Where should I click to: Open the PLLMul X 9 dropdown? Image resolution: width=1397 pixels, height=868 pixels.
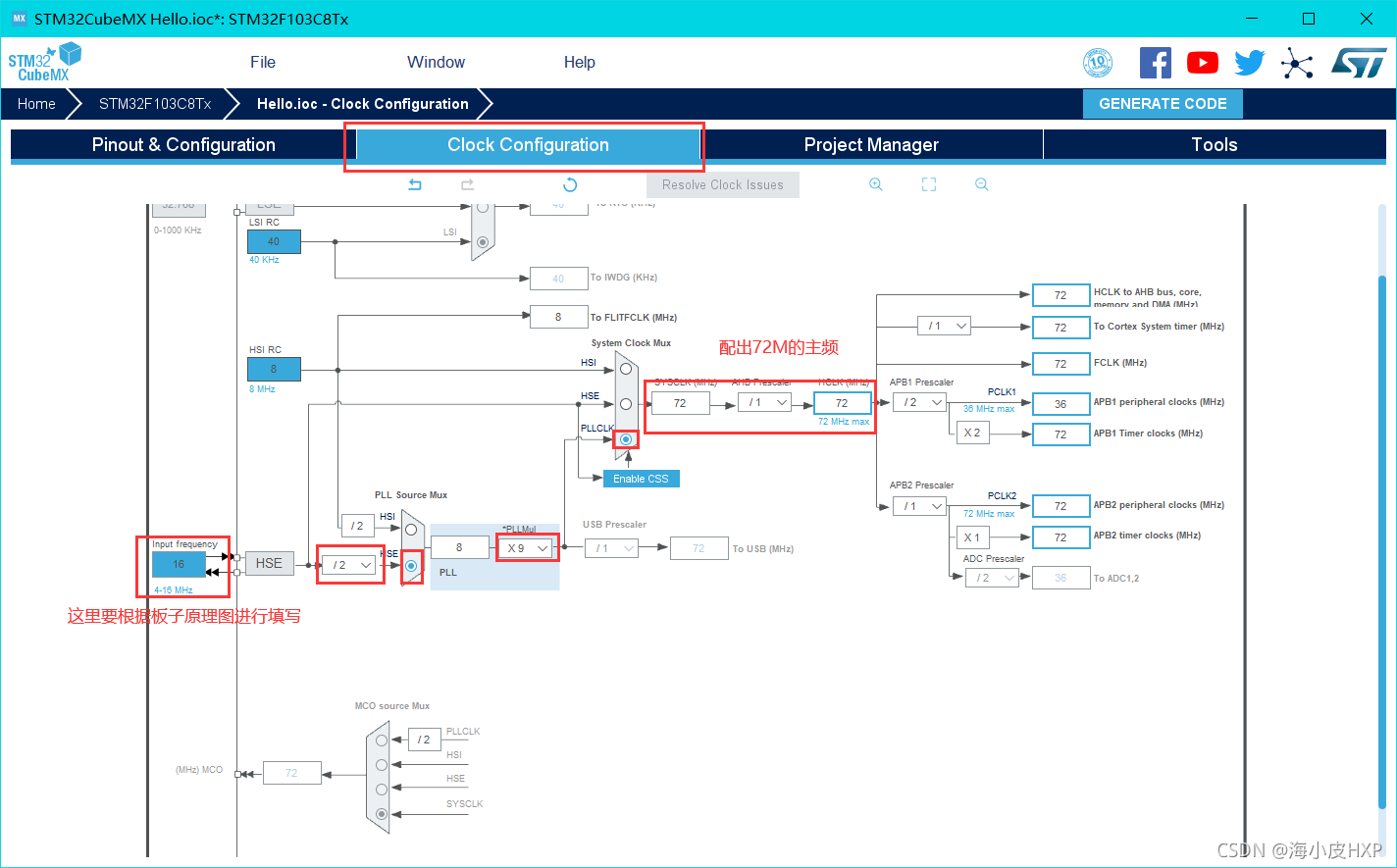527,548
